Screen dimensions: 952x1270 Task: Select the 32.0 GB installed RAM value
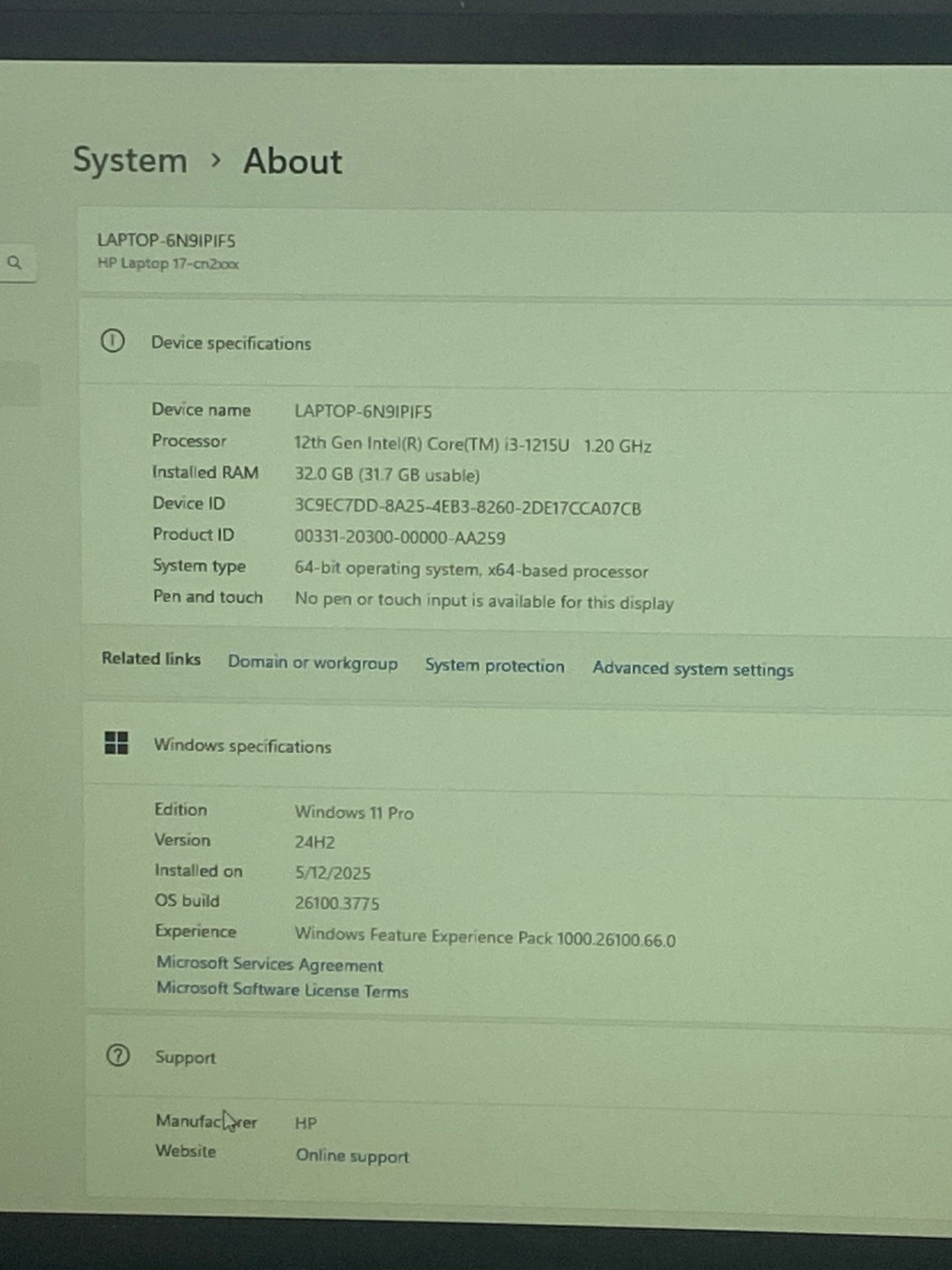[387, 475]
